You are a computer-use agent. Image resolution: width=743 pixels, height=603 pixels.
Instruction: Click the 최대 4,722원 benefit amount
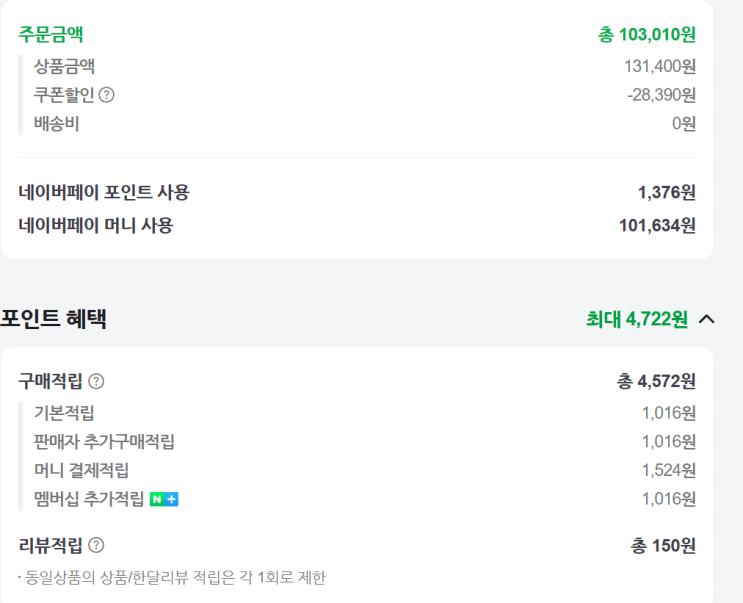[637, 320]
